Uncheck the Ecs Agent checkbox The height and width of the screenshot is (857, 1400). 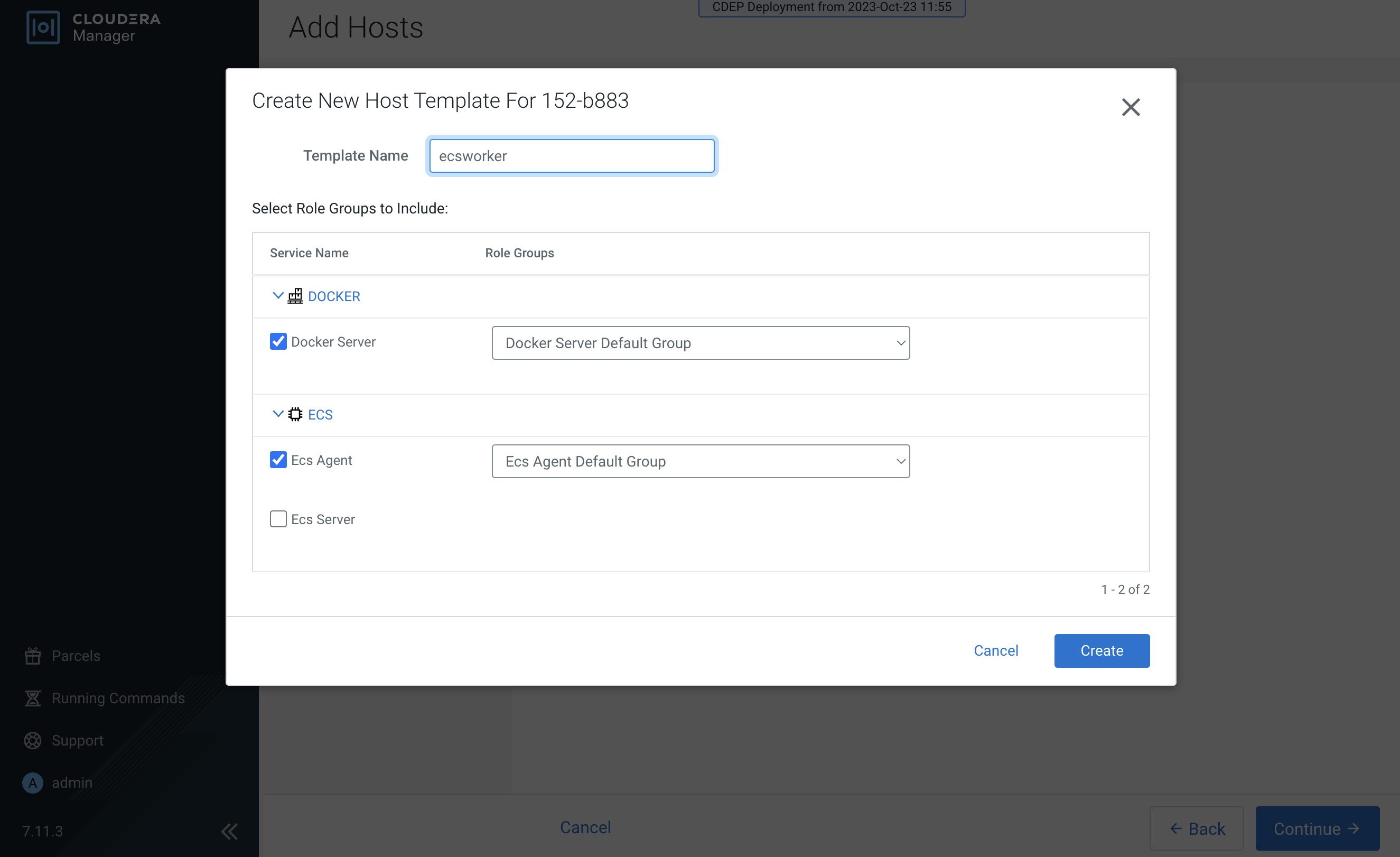click(x=278, y=460)
